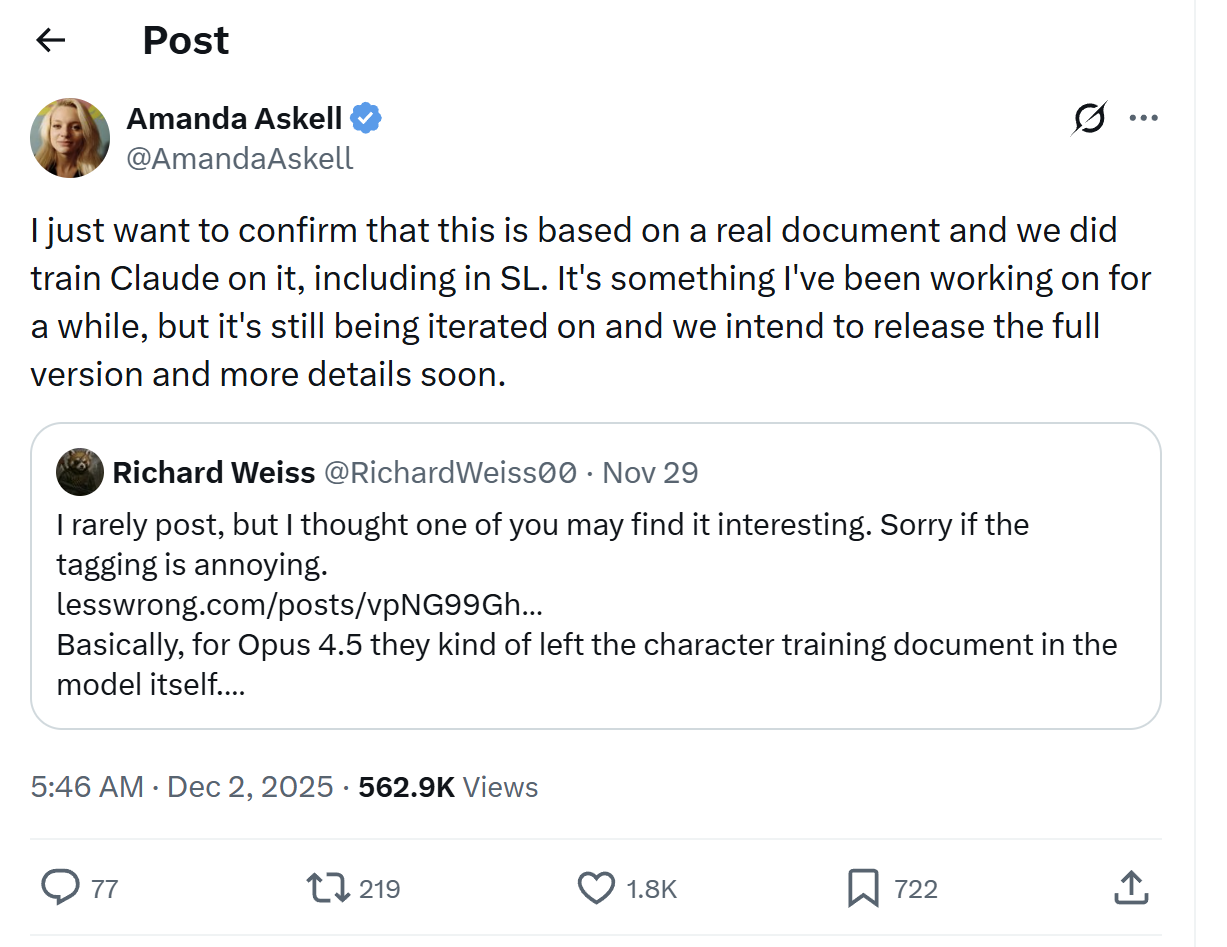Click Richard Weiss name in quote
This screenshot has width=1227, height=947.
[213, 472]
